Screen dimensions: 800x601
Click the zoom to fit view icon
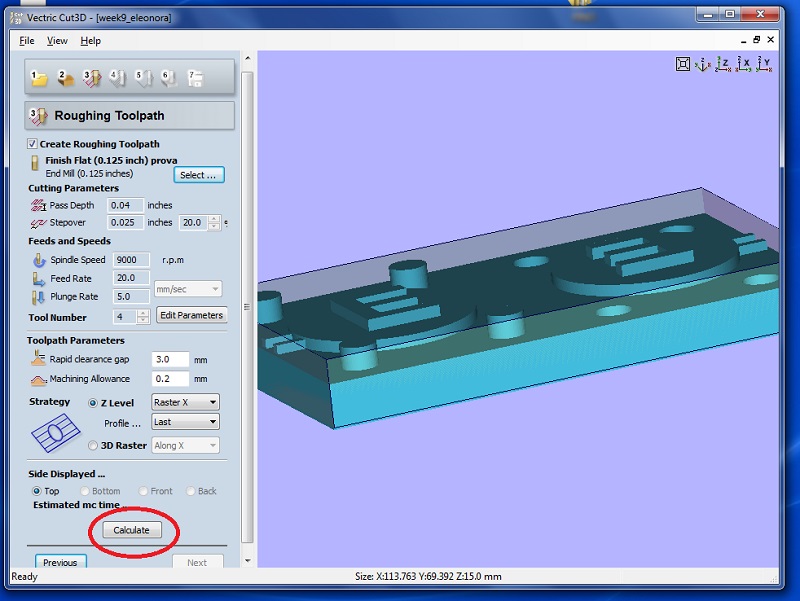[x=683, y=64]
